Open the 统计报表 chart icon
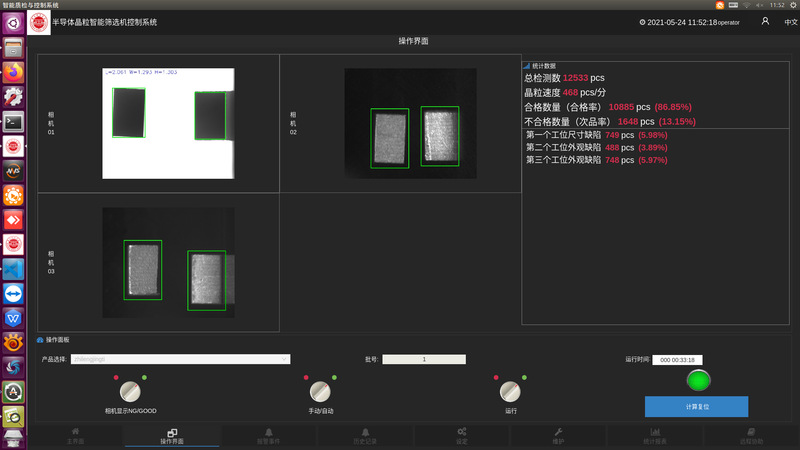Screen dimensions: 800x450 [654, 436]
